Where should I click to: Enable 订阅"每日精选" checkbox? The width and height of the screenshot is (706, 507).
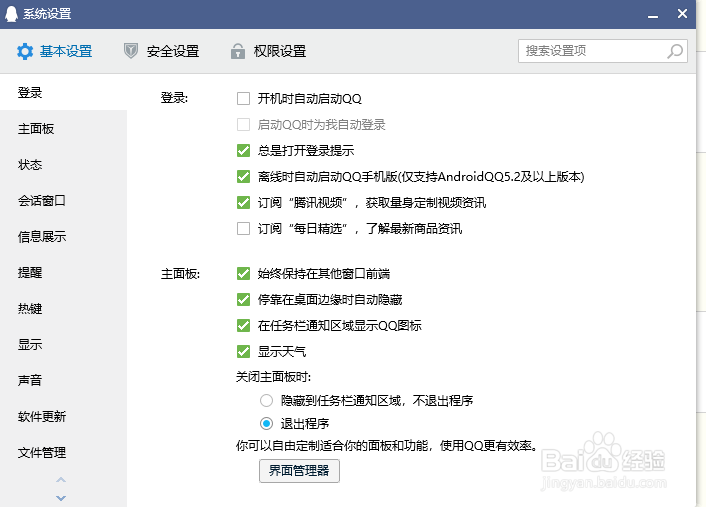[243, 229]
